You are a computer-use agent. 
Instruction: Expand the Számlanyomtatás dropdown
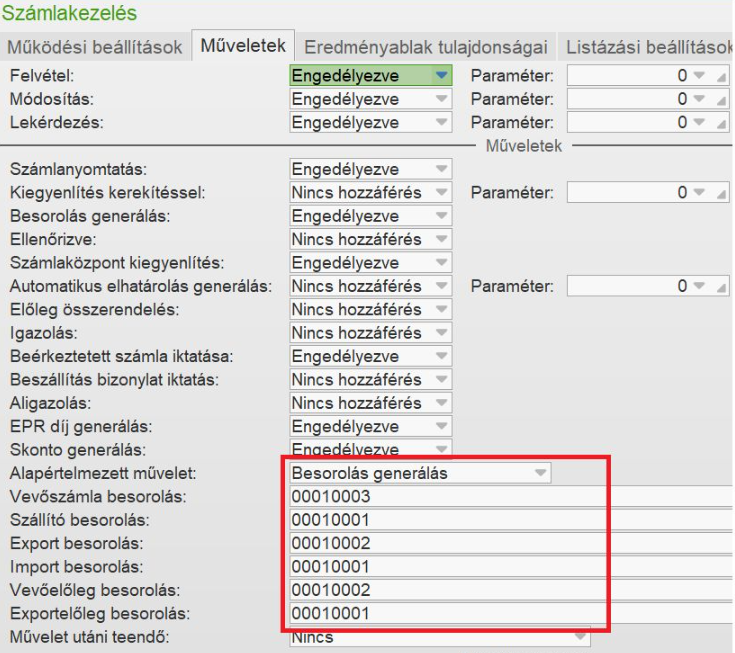pyautogui.click(x=442, y=169)
